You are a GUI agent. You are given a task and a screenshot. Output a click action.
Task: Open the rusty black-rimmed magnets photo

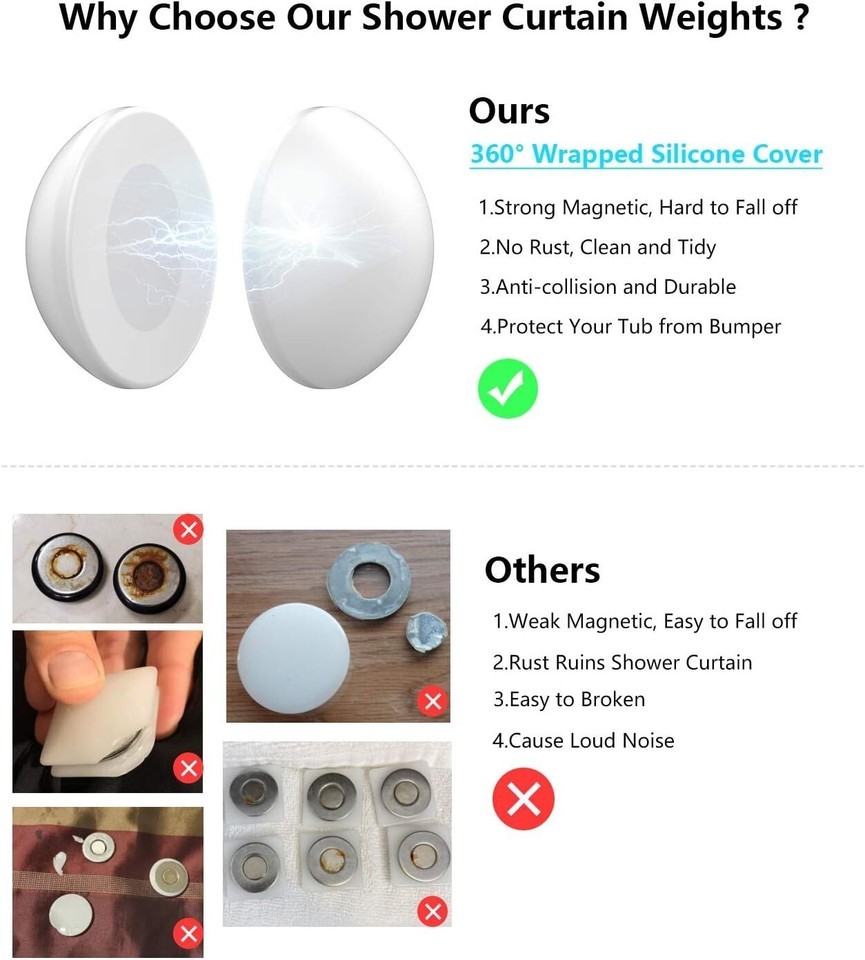(x=108, y=569)
